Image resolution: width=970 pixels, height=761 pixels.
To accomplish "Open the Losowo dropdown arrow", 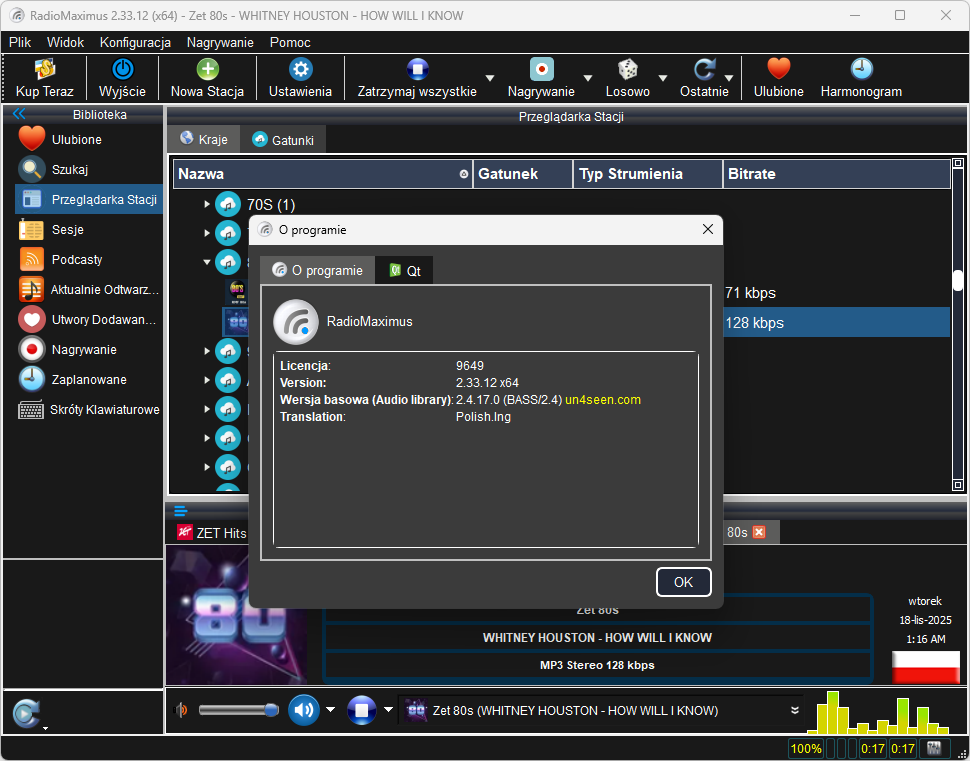I will click(663, 78).
